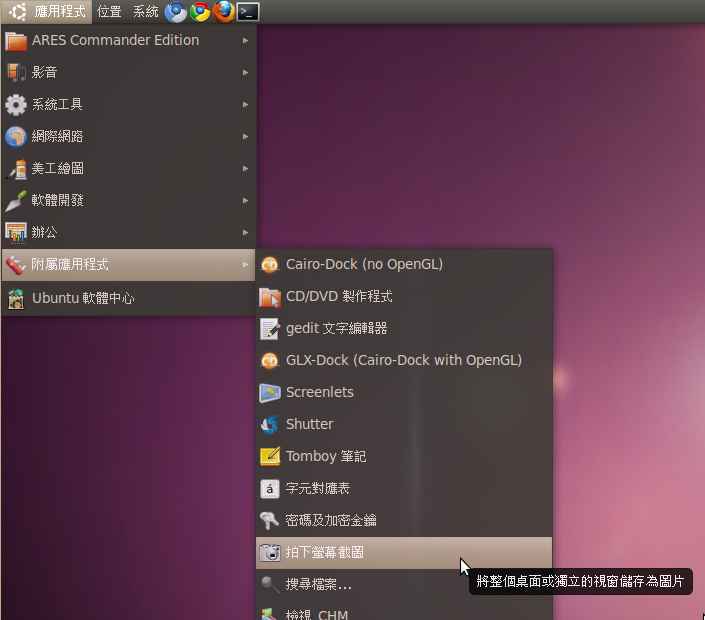Click the 辦公 office icon

click(x=16, y=233)
